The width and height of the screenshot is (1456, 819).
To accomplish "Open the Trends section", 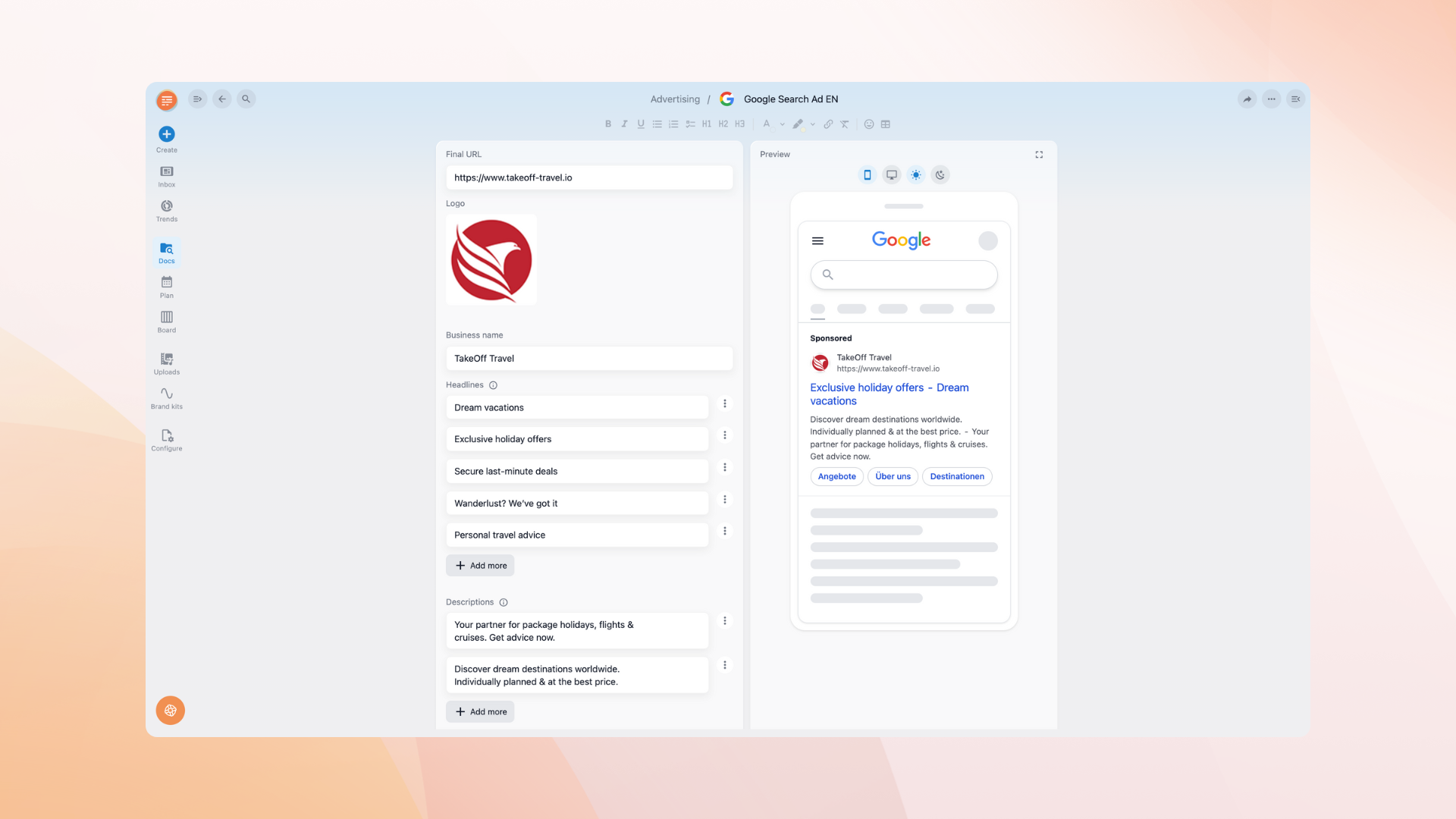I will (x=167, y=211).
